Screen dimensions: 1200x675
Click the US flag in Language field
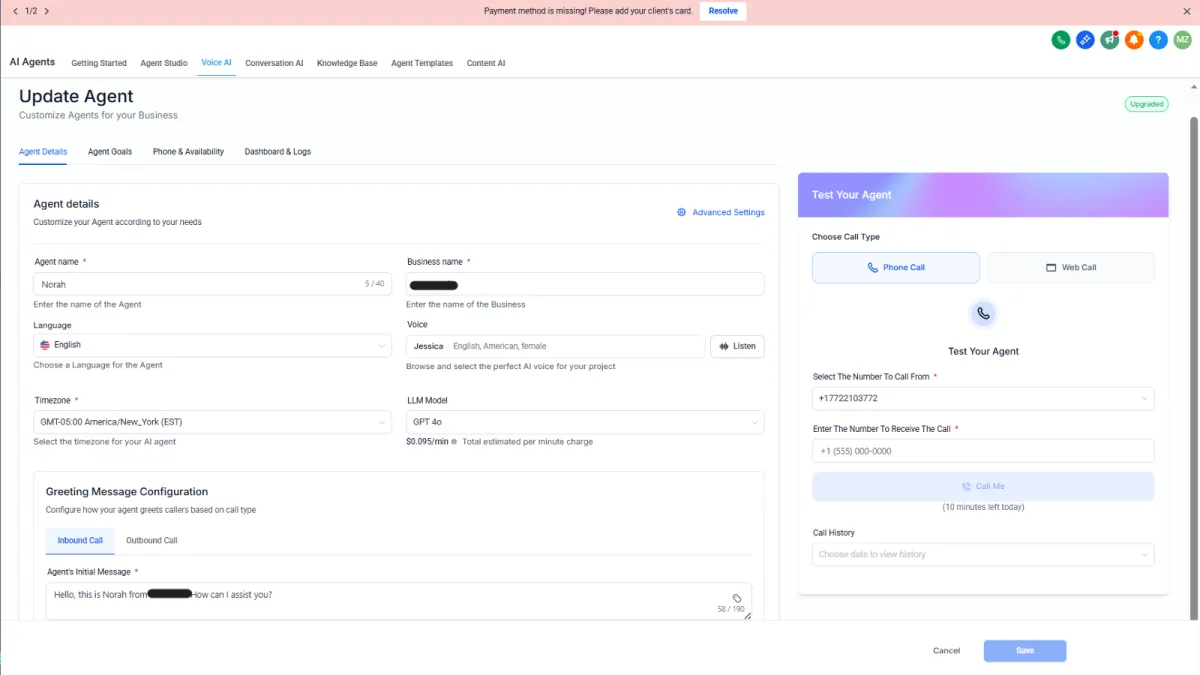[x=45, y=345]
